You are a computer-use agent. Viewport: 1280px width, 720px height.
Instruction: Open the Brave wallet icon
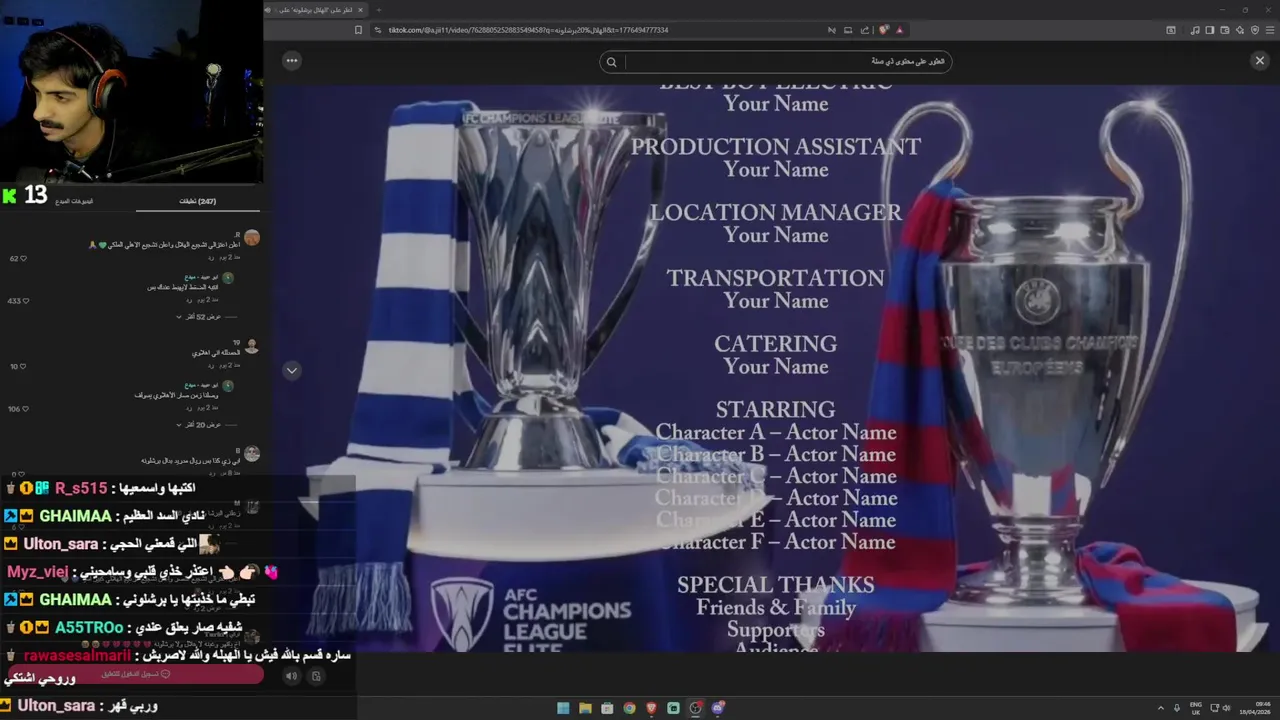coord(1225,30)
